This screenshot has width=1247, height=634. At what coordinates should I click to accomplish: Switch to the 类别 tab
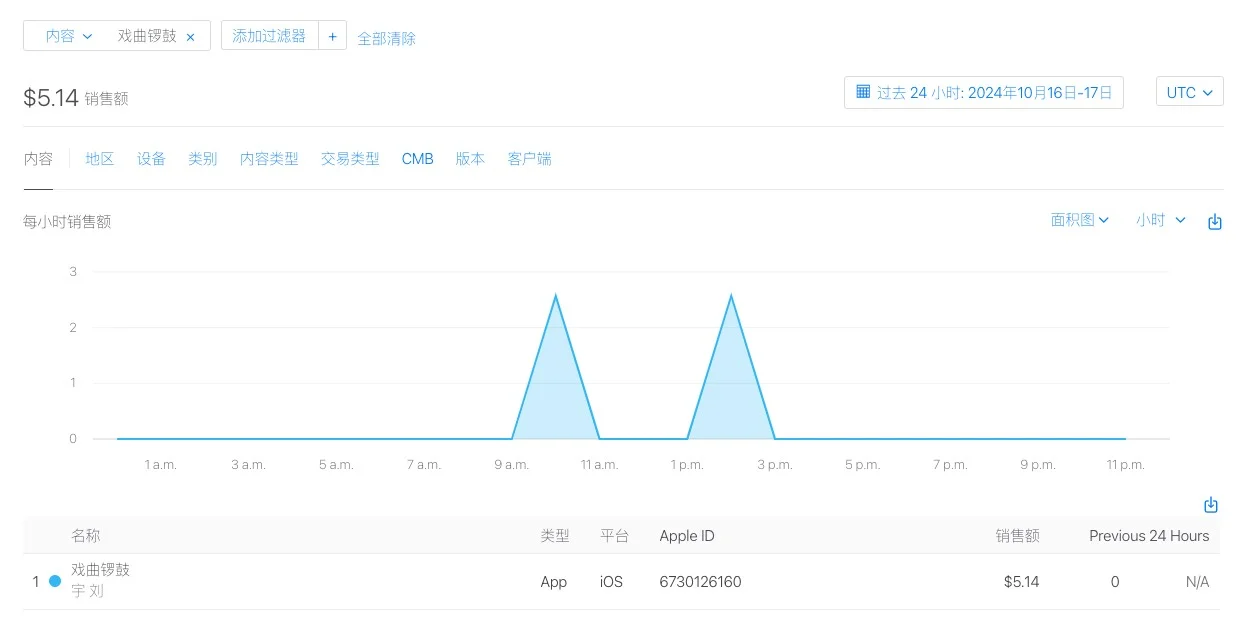202,158
